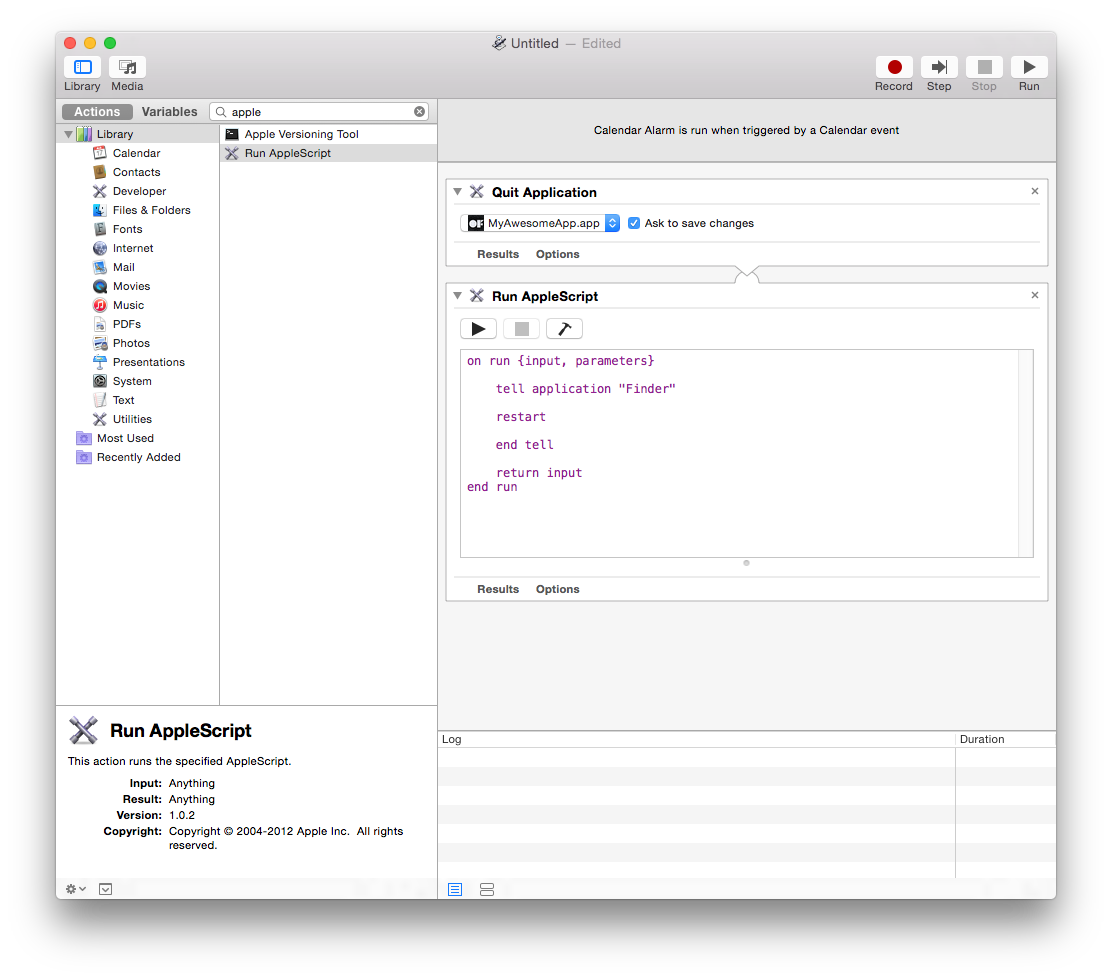Select the Utilities category

coord(132,419)
